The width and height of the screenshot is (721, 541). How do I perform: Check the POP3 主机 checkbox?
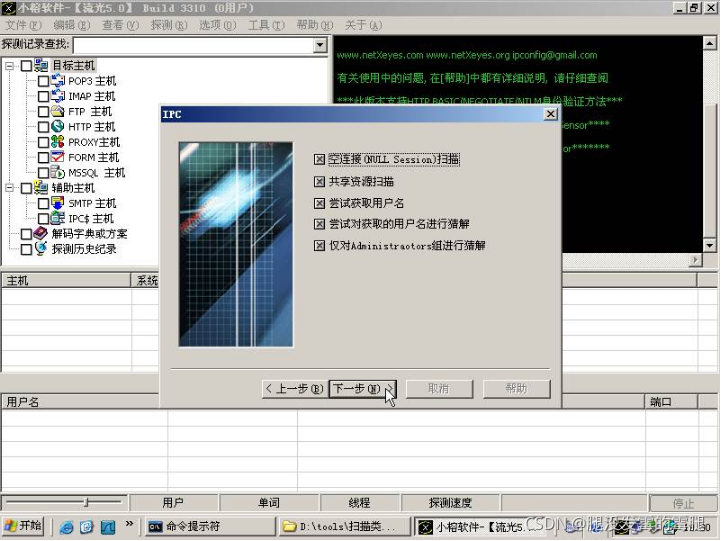tap(43, 81)
